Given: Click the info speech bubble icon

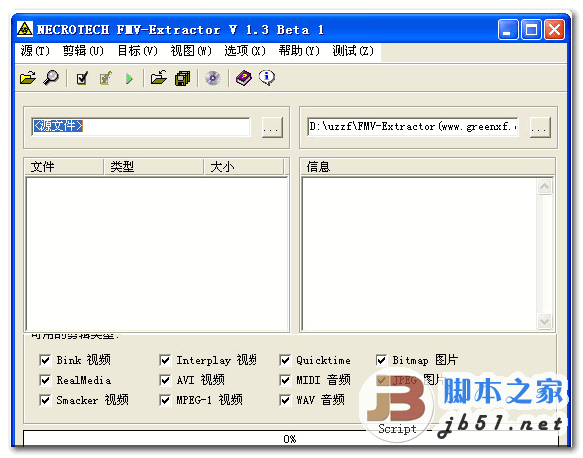Looking at the screenshot, I should point(267,78).
